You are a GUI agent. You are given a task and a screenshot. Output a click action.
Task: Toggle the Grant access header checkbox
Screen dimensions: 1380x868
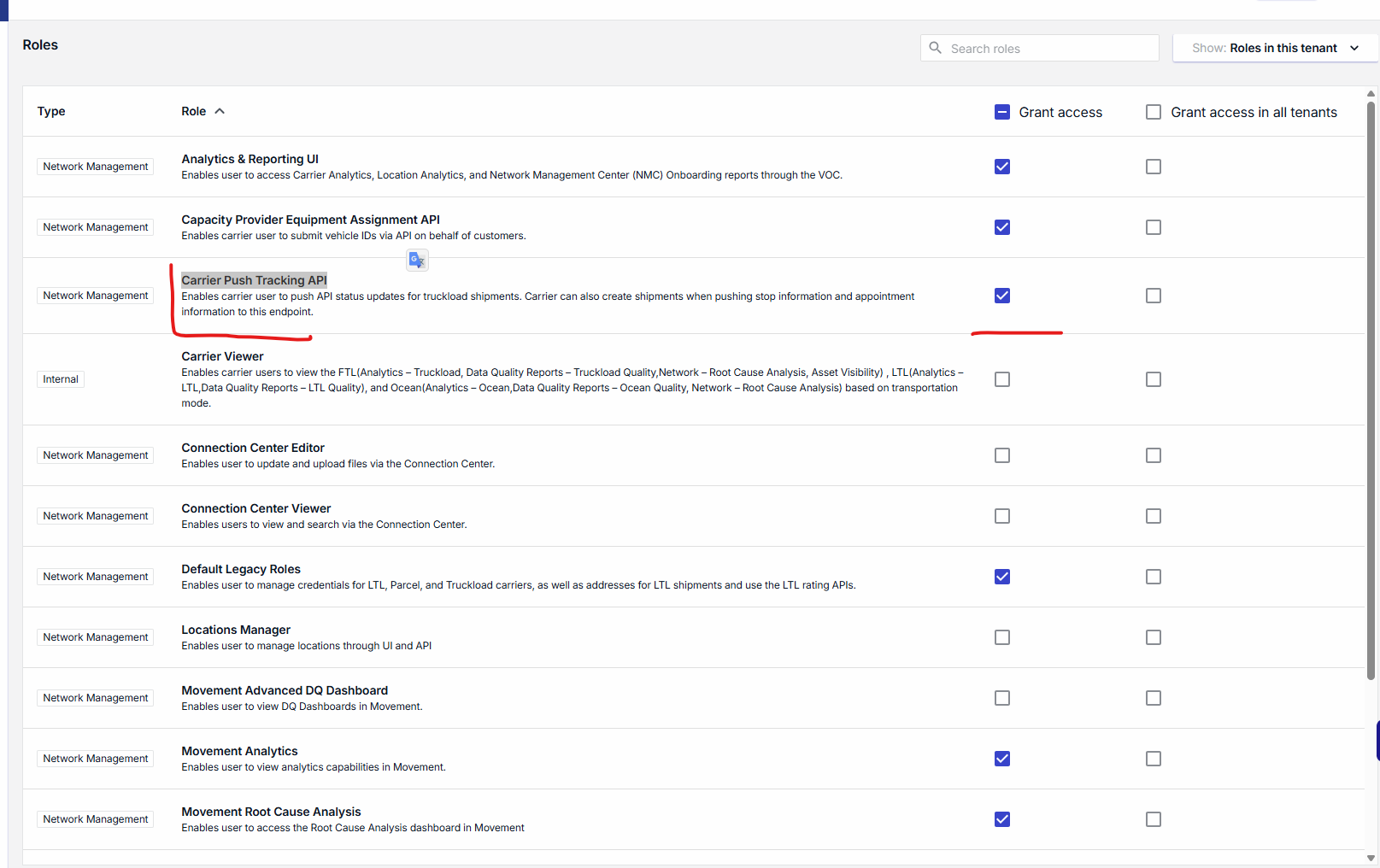point(1002,112)
